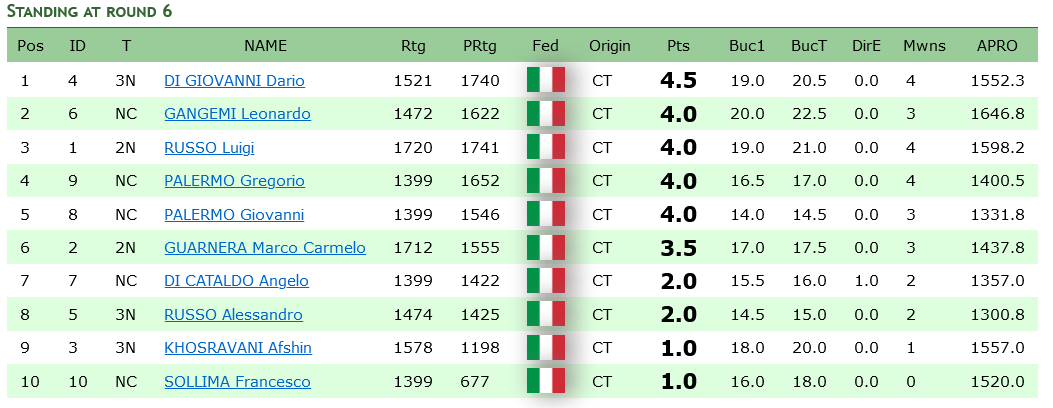This screenshot has height=408, width=1053.
Task: Click the APRO column header
Action: (x=997, y=46)
